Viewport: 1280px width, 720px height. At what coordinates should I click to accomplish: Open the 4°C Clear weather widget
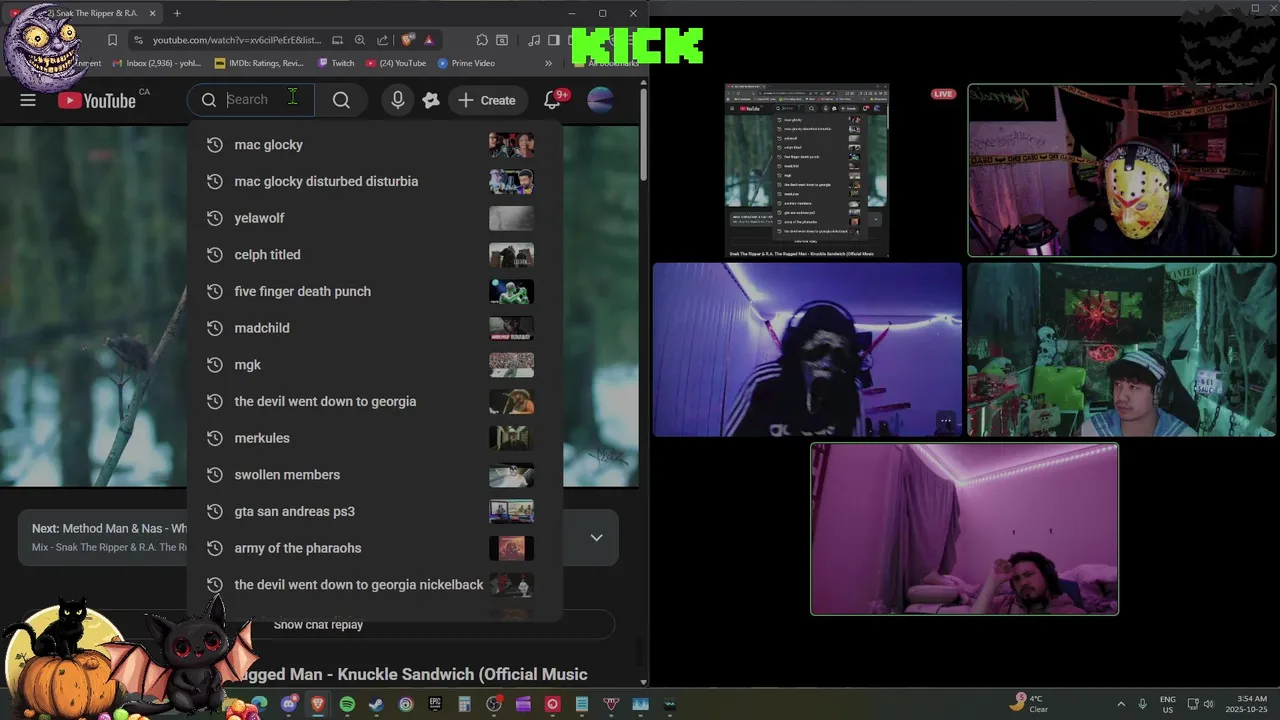[x=1029, y=704]
